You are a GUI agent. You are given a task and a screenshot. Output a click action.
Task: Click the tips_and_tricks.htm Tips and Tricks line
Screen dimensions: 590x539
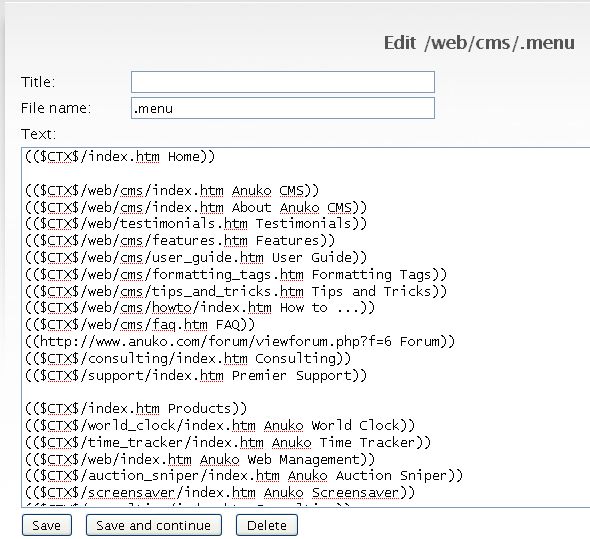236,291
